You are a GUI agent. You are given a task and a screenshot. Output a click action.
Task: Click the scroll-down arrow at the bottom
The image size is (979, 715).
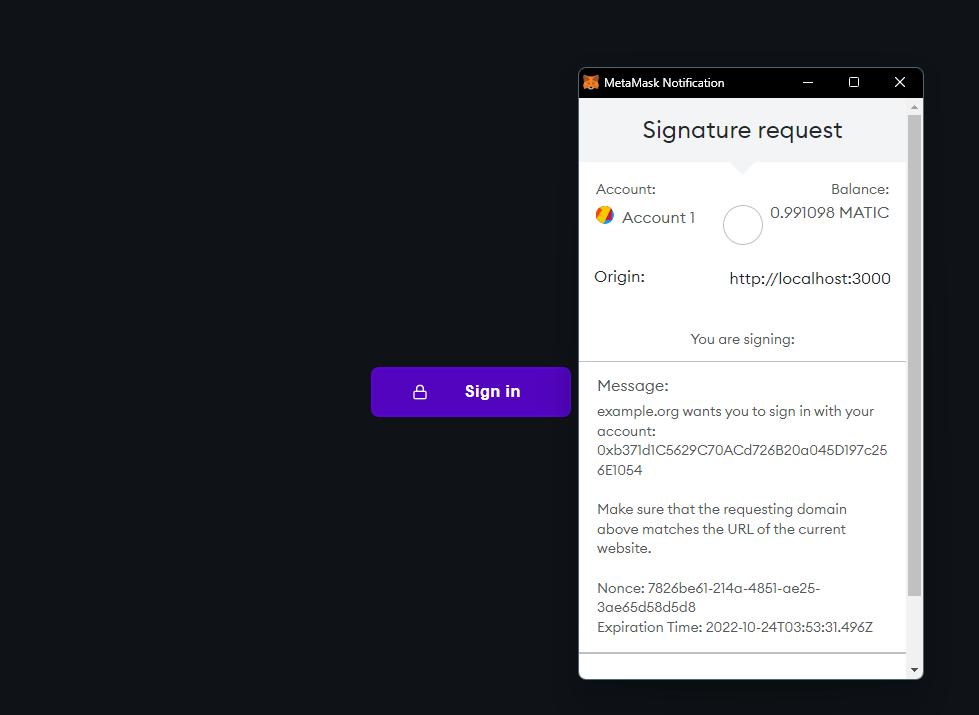(913, 668)
